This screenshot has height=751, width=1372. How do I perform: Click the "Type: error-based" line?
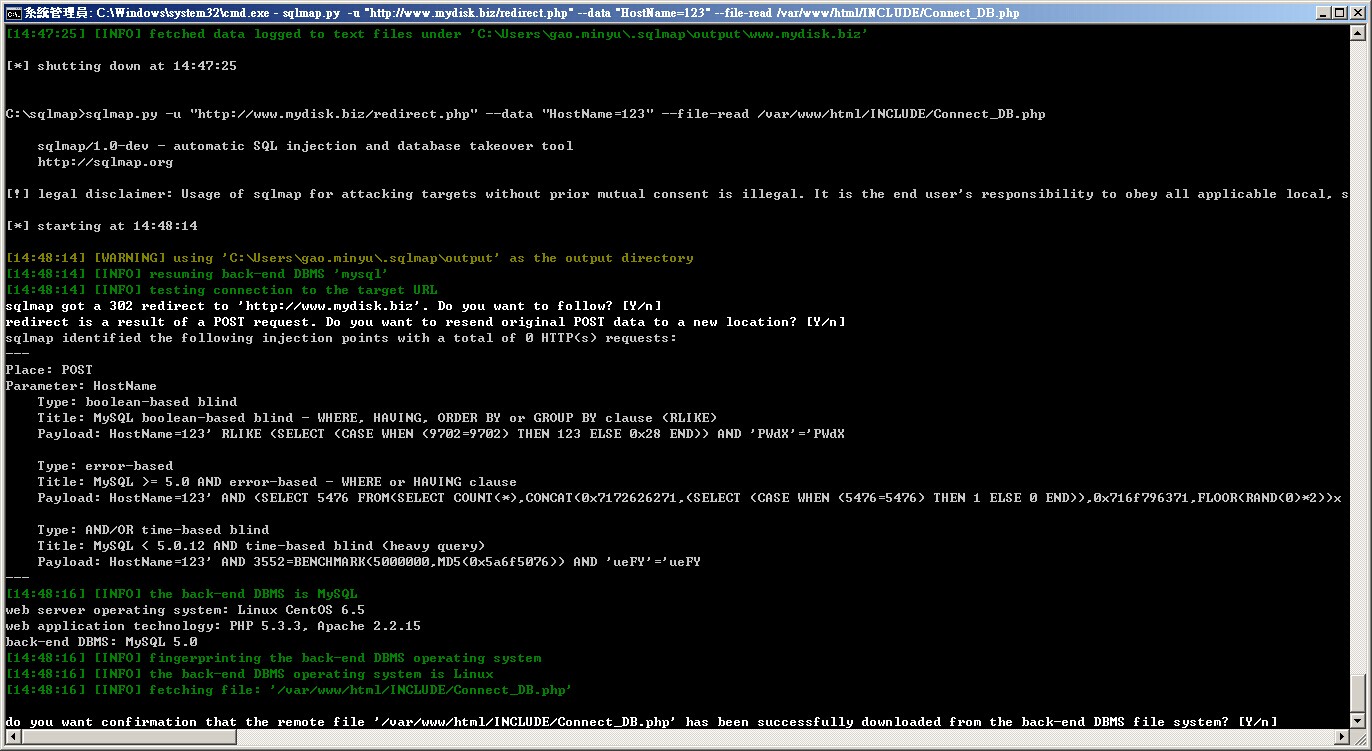pyautogui.click(x=105, y=466)
